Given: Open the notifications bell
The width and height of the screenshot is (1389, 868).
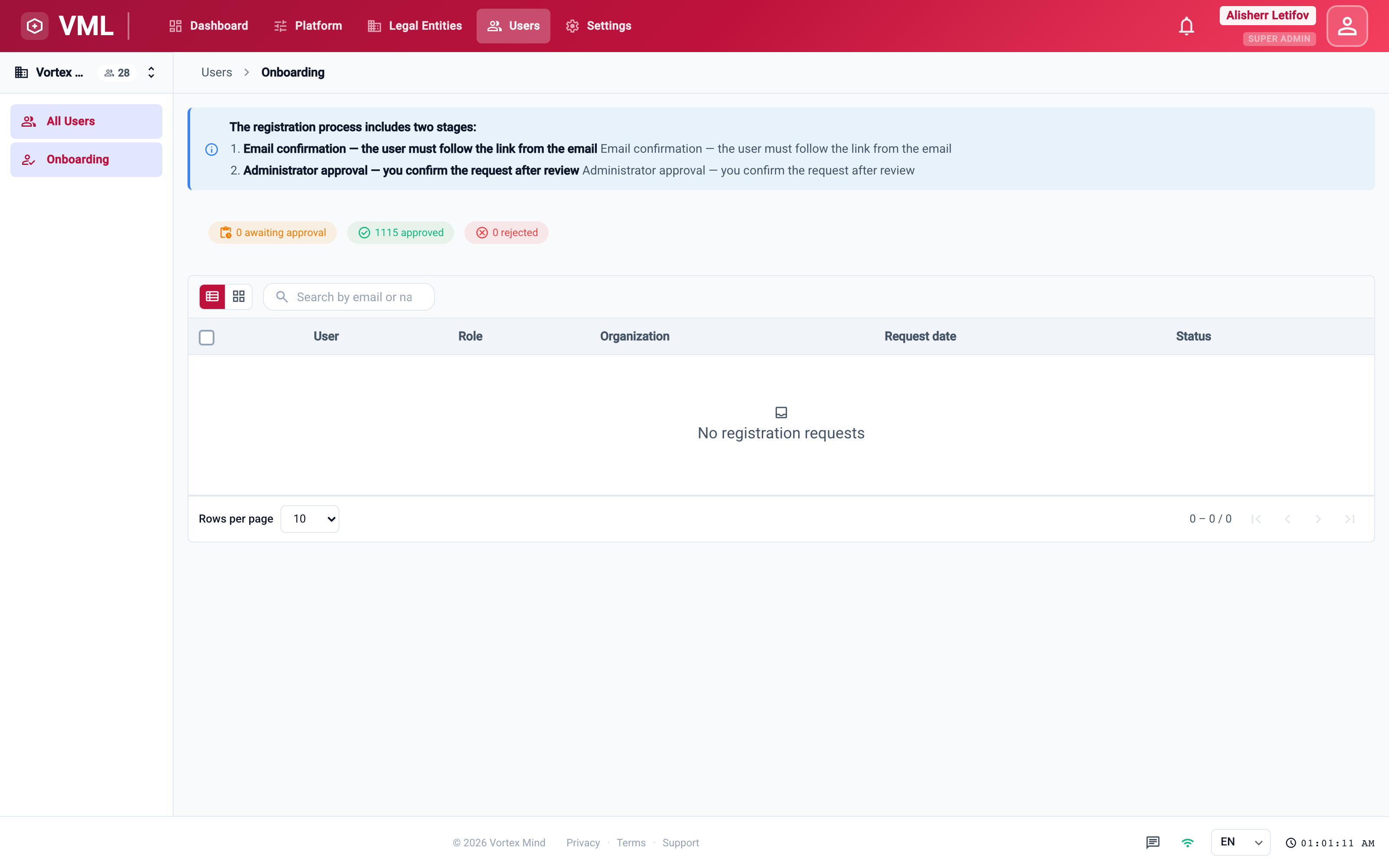Looking at the screenshot, I should click(1186, 26).
